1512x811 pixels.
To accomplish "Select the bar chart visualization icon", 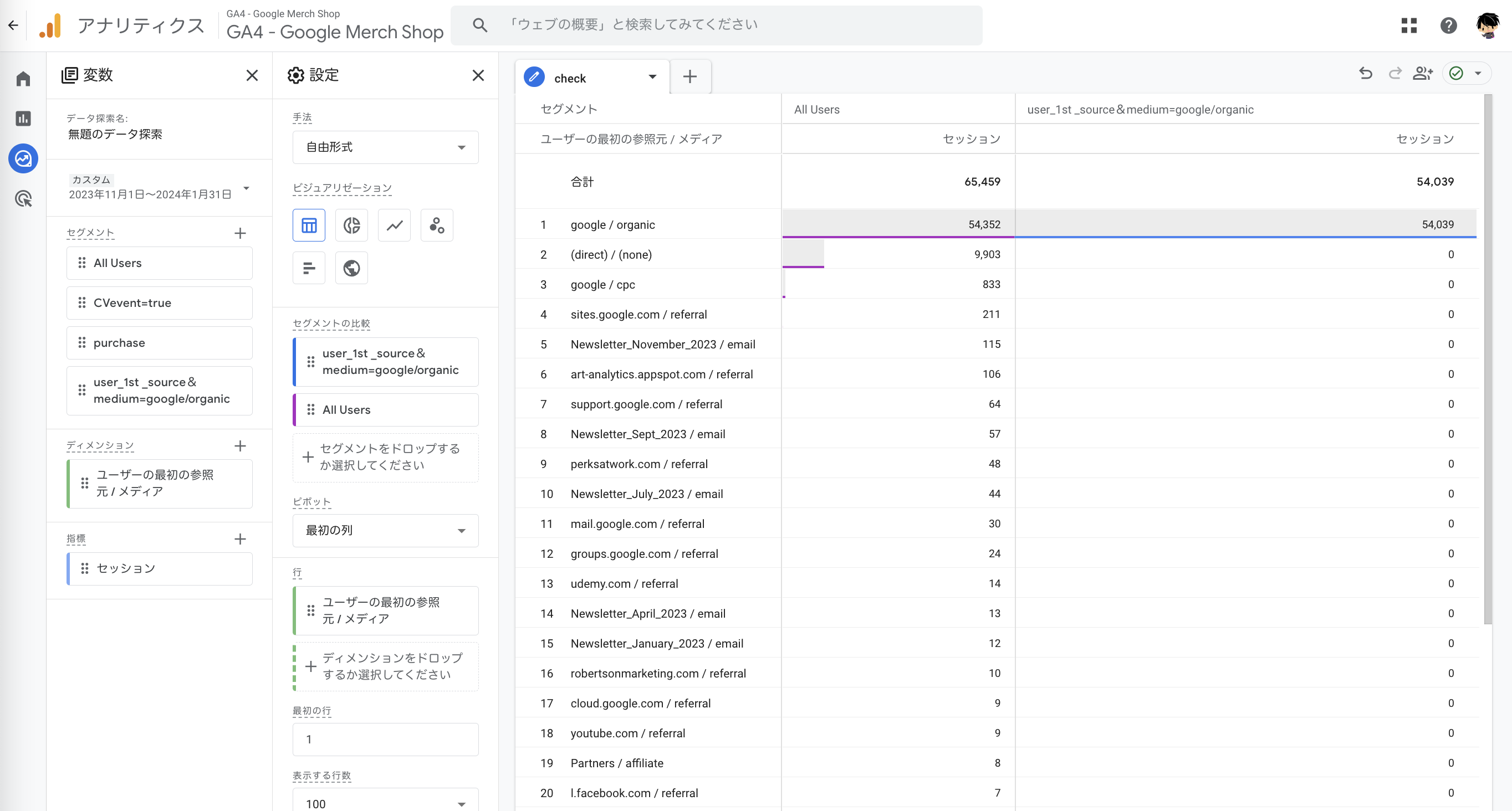I will click(309, 268).
